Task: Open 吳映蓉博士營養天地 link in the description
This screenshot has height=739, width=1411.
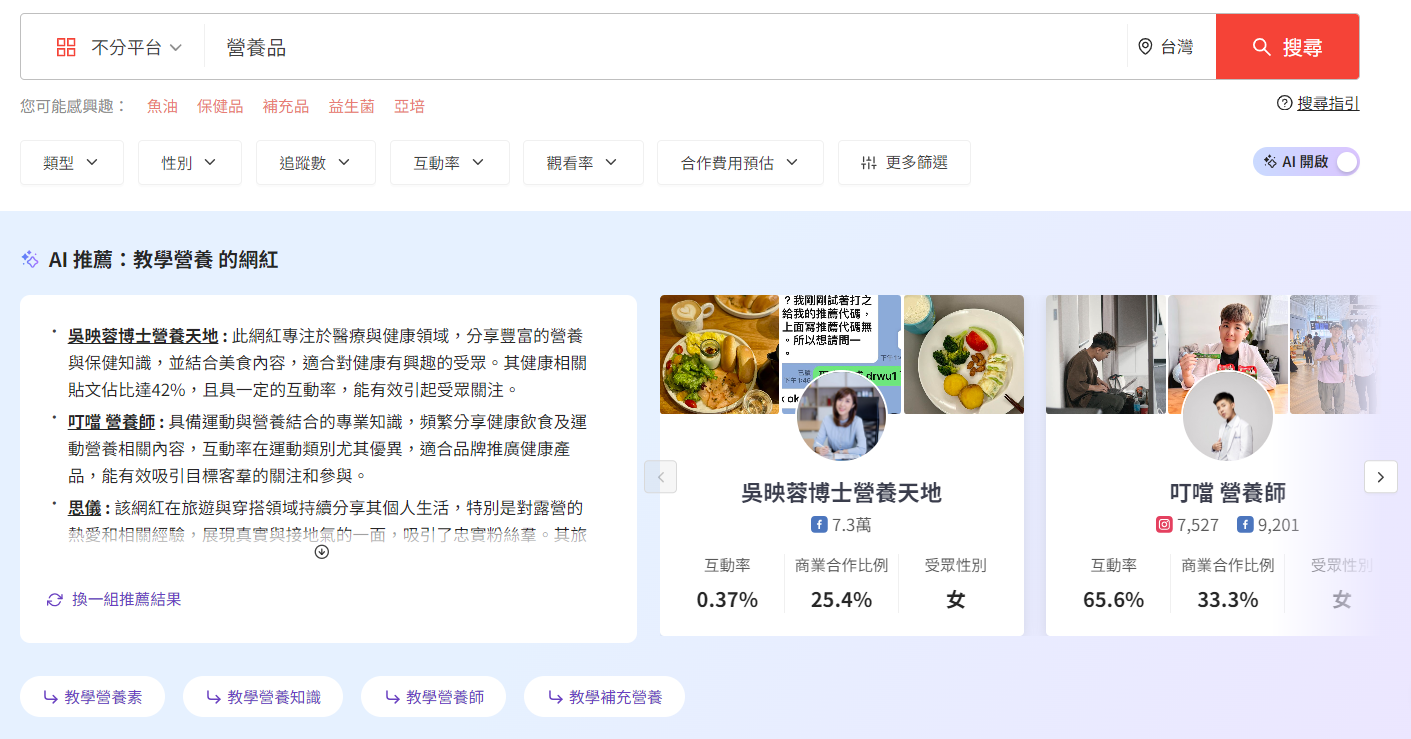Action: click(x=143, y=335)
